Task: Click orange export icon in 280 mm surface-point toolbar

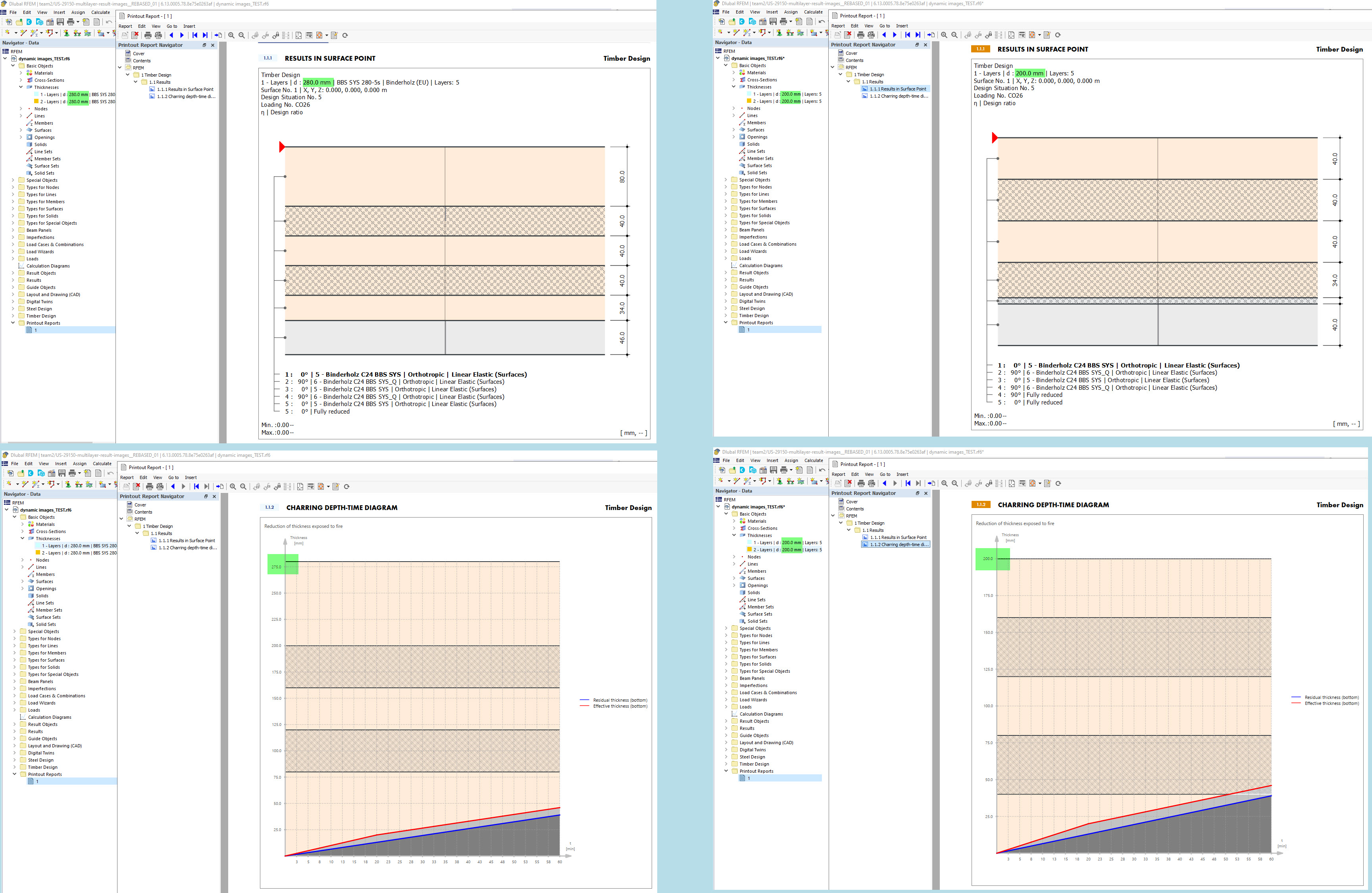Action: (x=319, y=36)
